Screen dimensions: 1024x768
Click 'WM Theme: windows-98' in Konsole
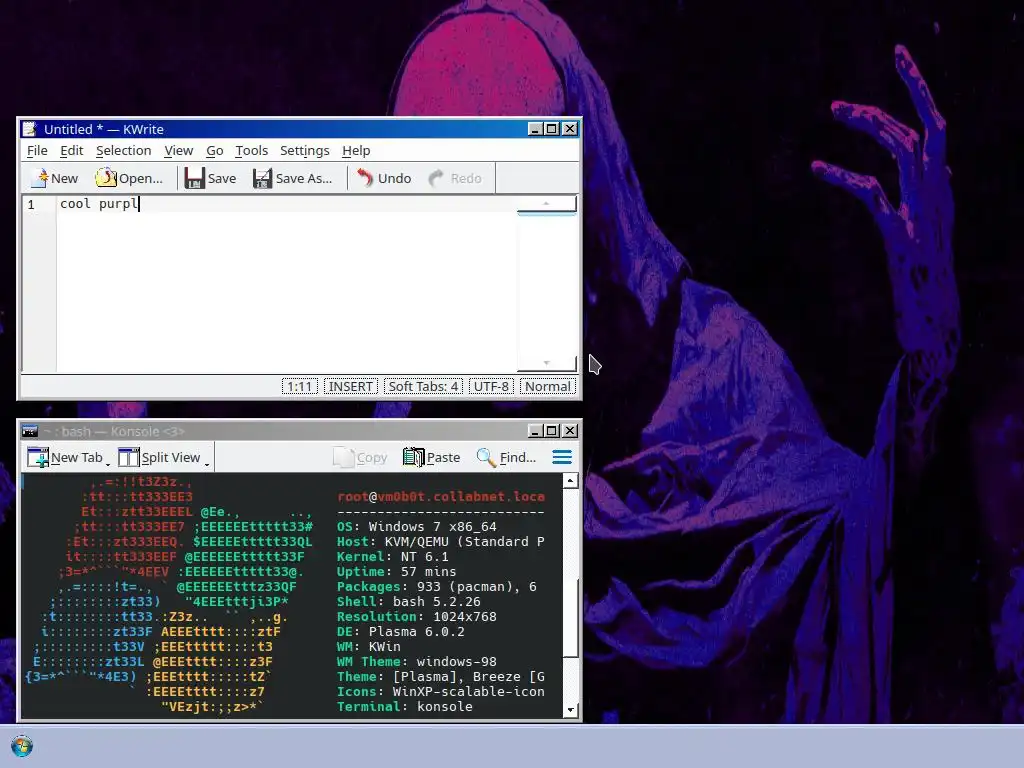417,662
